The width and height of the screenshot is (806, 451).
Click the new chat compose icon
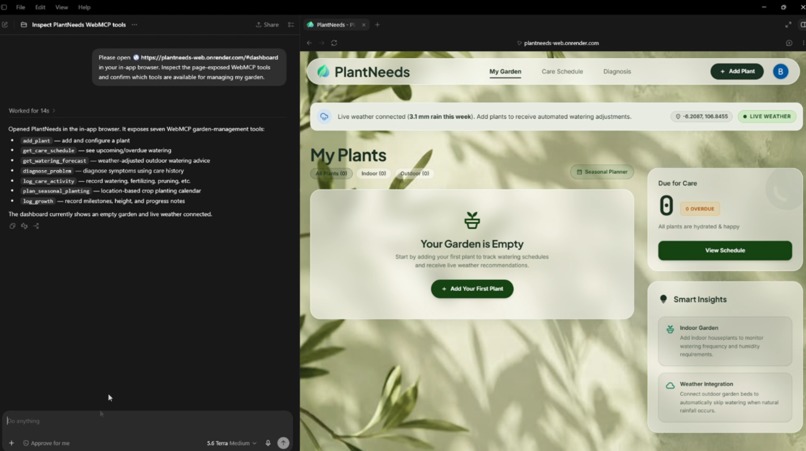coord(5,25)
